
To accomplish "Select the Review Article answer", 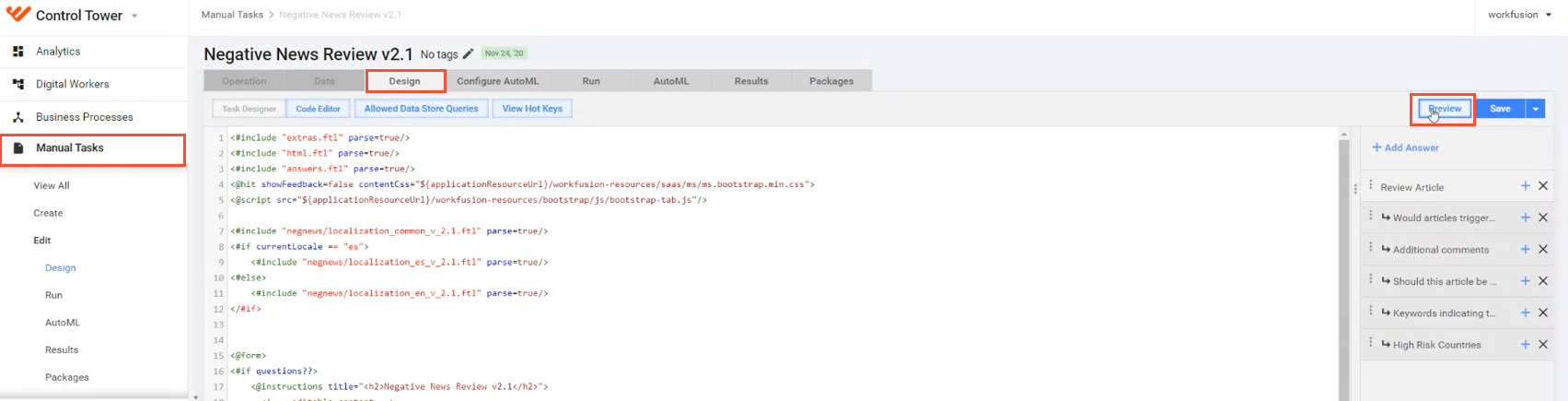I will click(x=1411, y=187).
